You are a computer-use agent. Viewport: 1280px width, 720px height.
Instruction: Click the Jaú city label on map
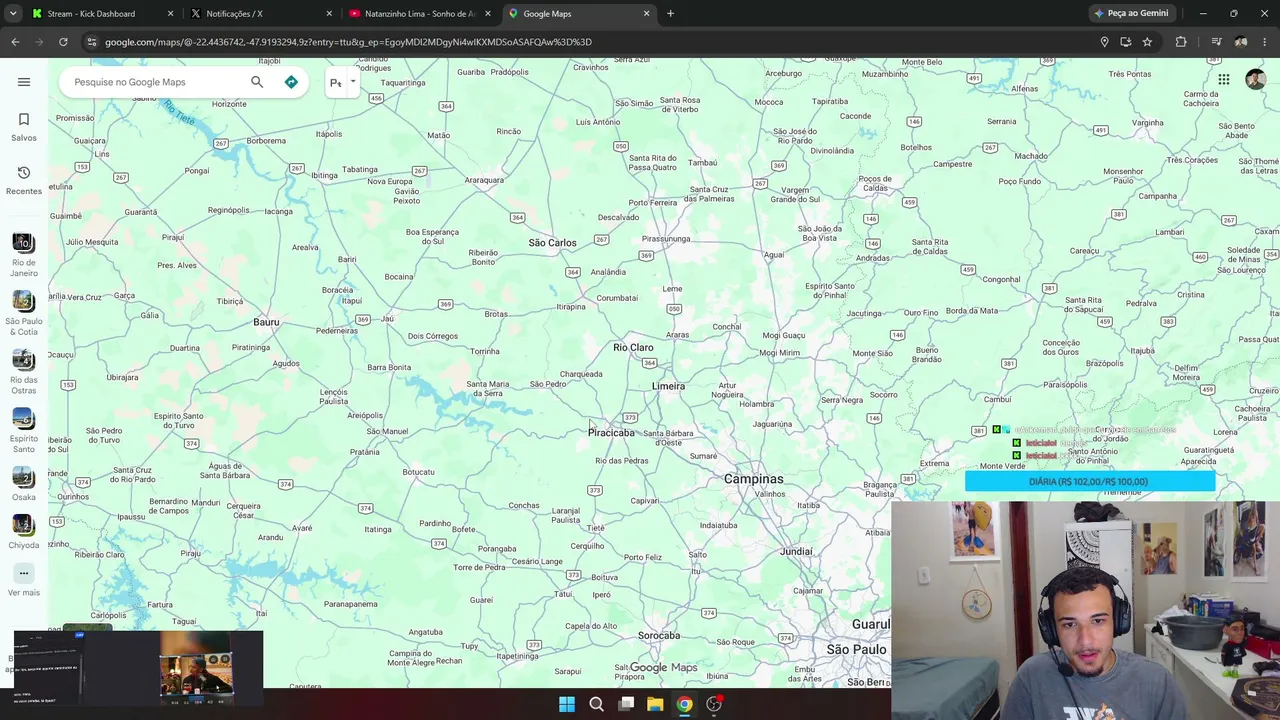388,318
